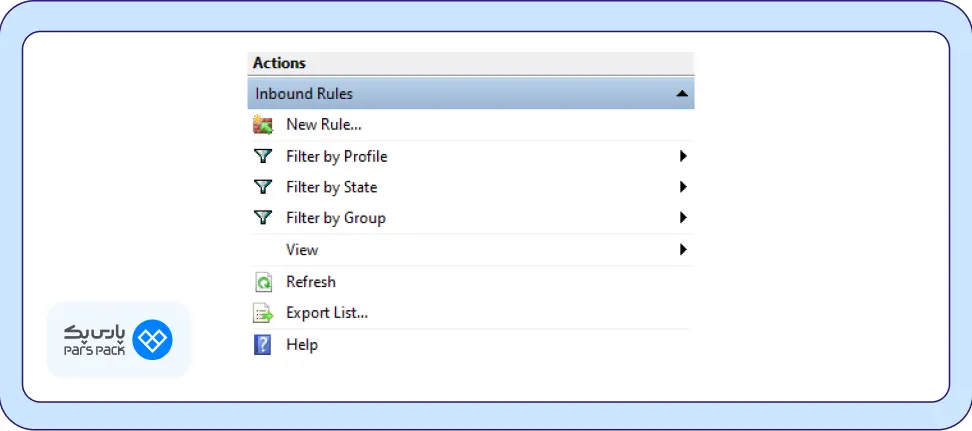Click the blue Help question mark icon
Screen dimensions: 972x431
click(x=263, y=345)
